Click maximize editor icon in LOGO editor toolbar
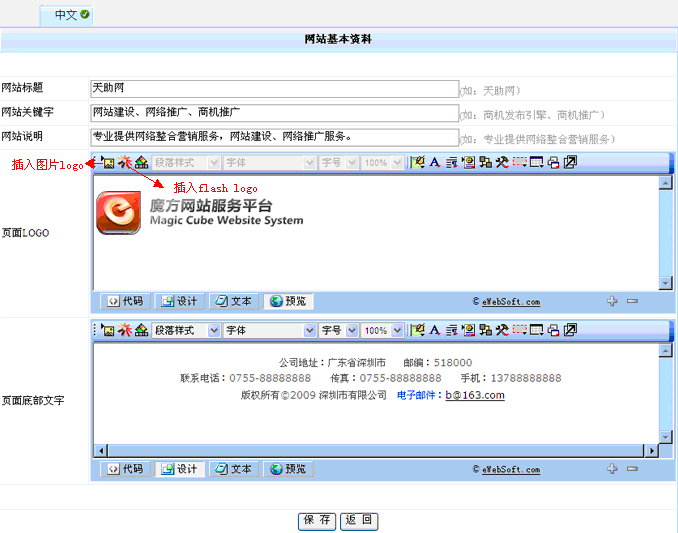The height and width of the screenshot is (533, 678). tap(570, 163)
